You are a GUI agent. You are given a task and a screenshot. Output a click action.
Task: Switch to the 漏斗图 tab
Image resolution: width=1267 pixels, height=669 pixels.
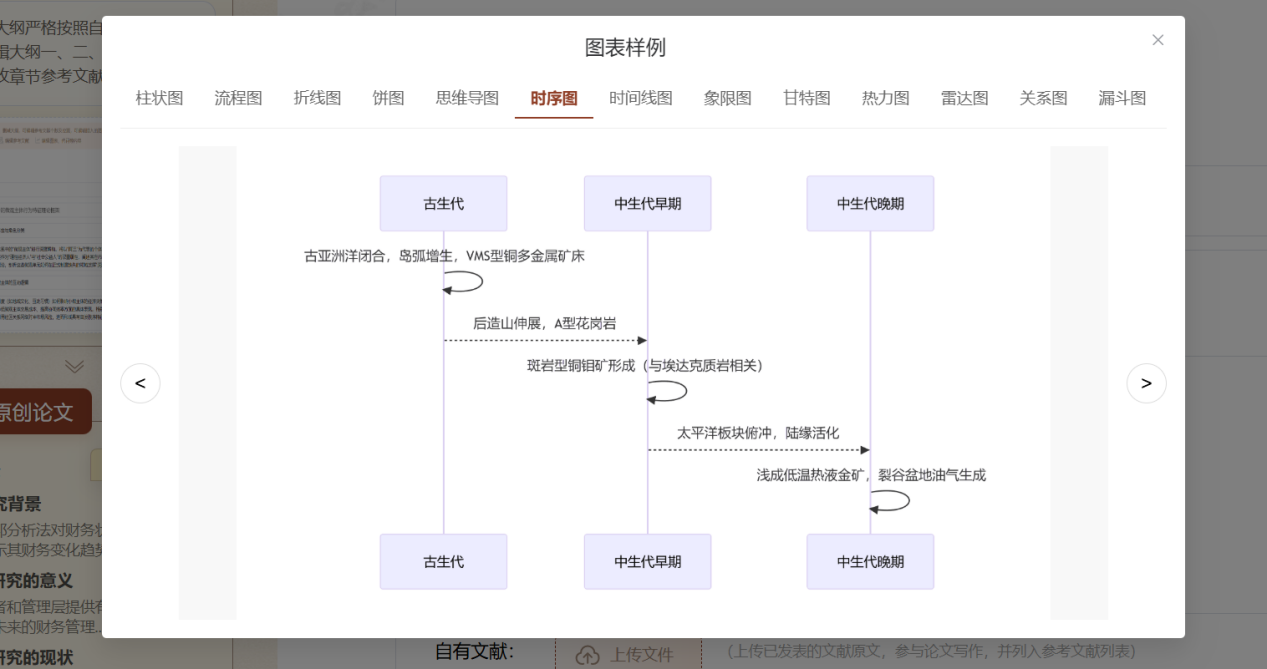[x=1122, y=98]
